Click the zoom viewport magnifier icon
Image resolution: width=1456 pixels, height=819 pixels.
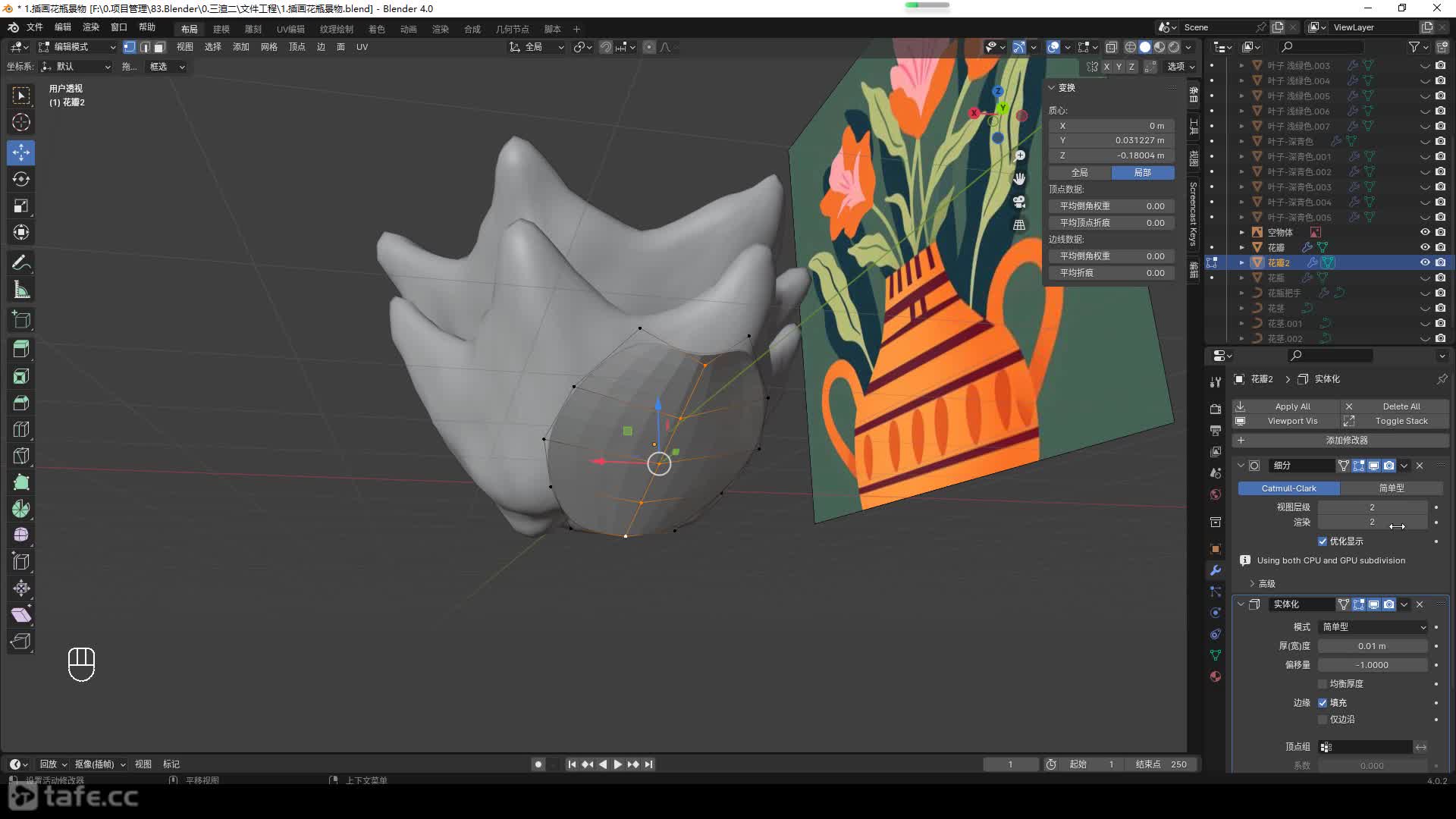coord(1020,155)
